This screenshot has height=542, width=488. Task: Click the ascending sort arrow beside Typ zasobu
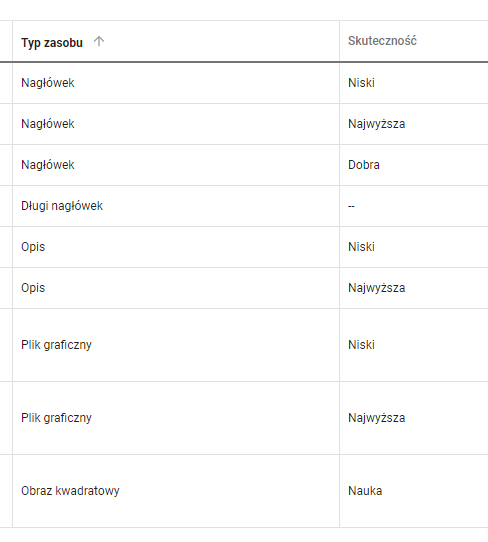point(99,41)
